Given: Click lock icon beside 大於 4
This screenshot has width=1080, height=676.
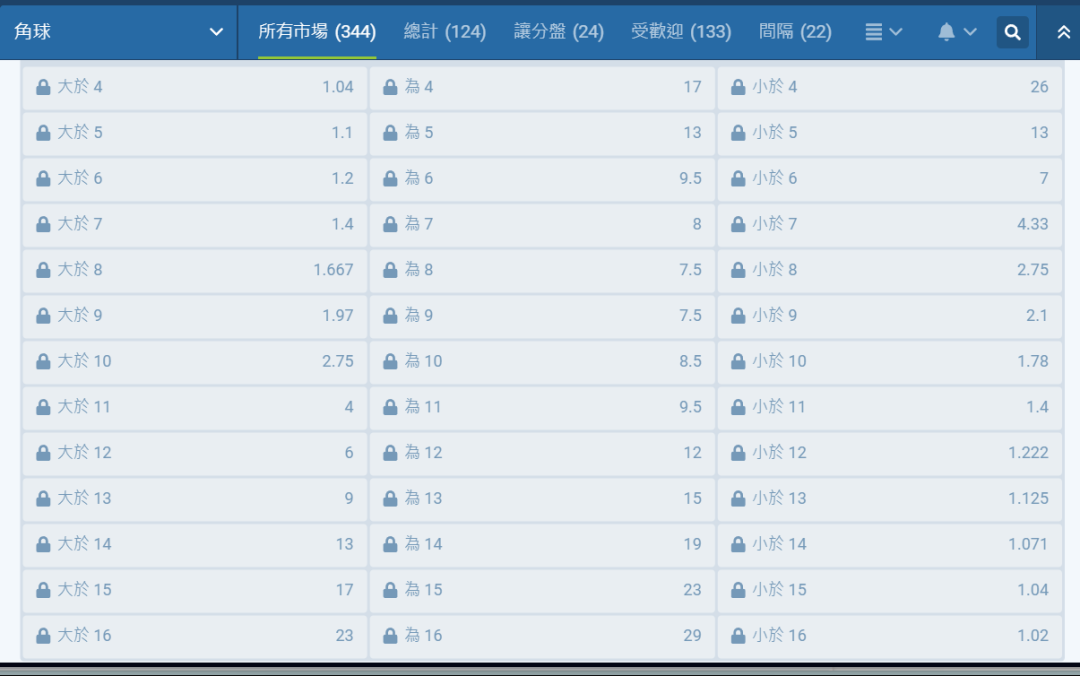Looking at the screenshot, I should click(x=43, y=88).
